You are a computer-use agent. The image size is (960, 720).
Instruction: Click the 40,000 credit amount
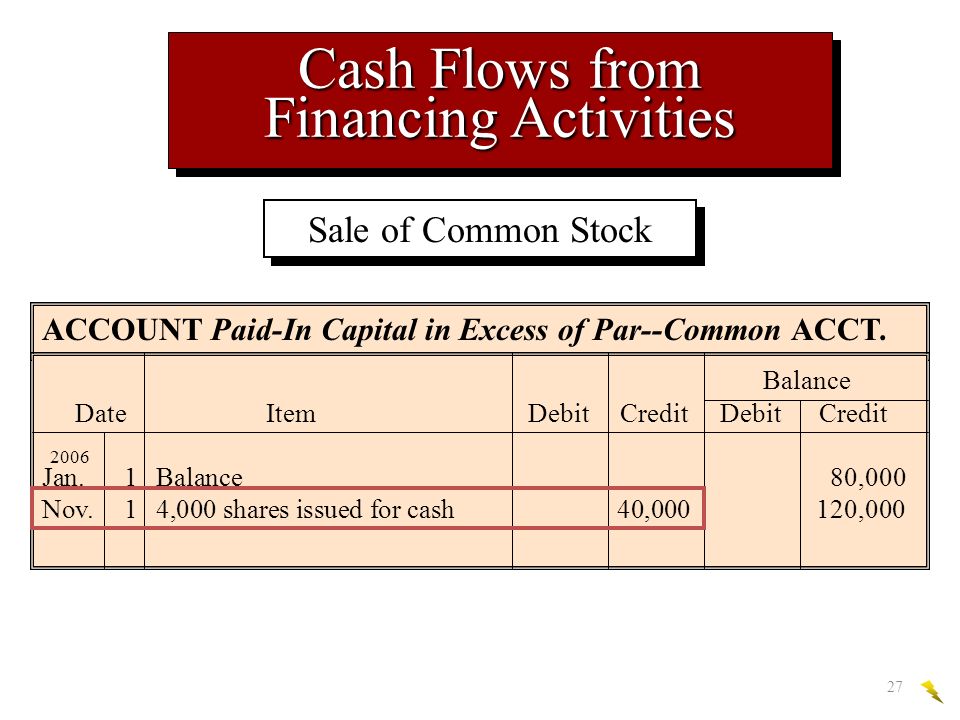[653, 509]
